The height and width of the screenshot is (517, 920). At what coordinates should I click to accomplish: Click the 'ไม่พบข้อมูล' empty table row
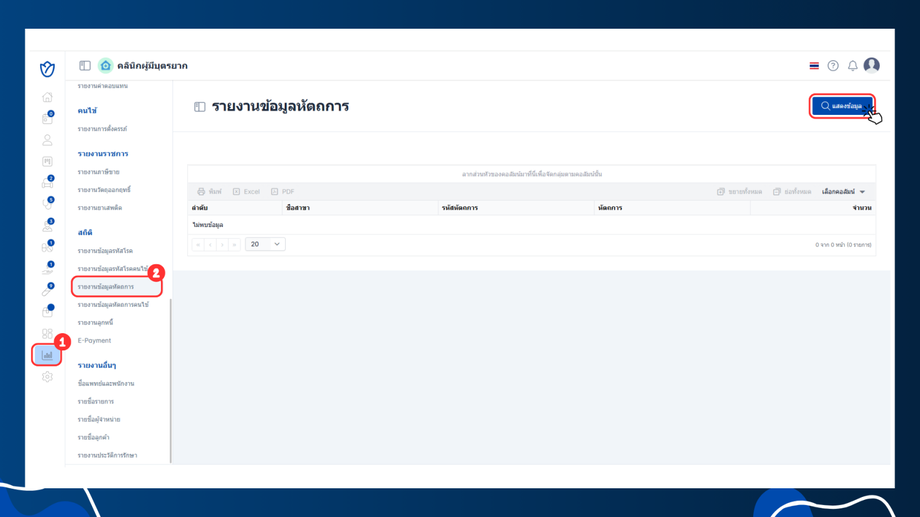532,225
